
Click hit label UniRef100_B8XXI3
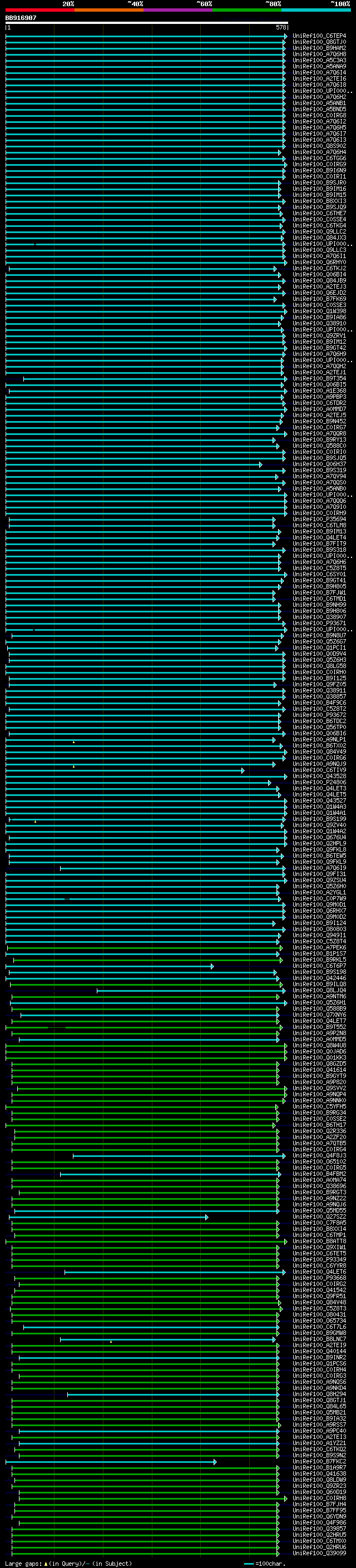(x=319, y=201)
